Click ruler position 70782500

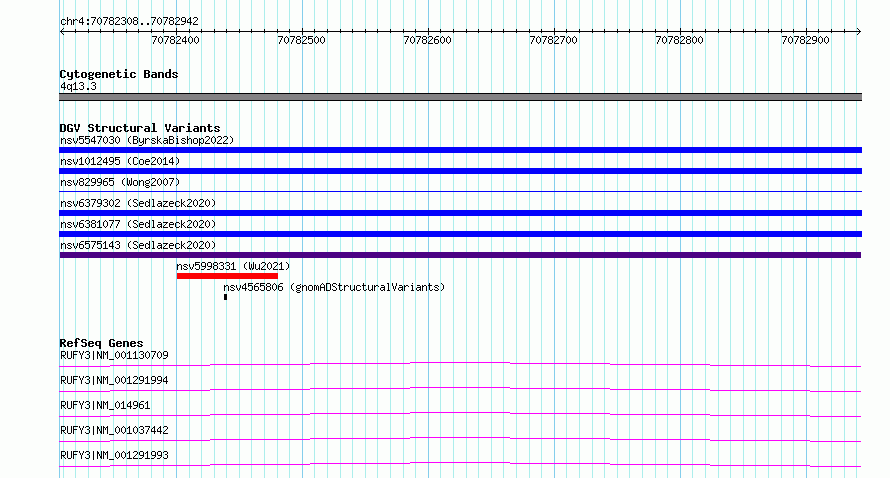301,40
